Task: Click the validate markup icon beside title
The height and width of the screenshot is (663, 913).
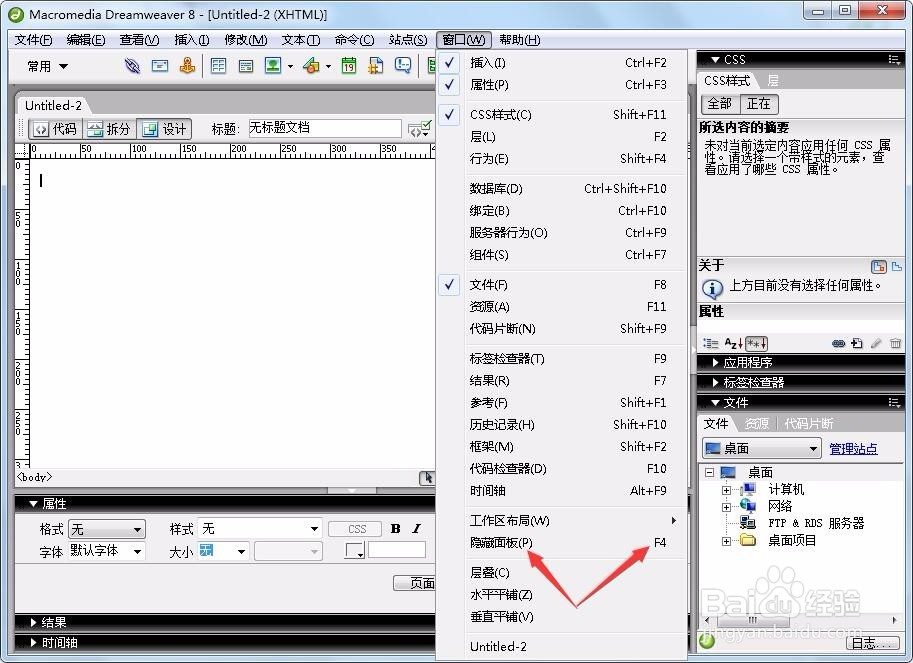Action: point(419,129)
